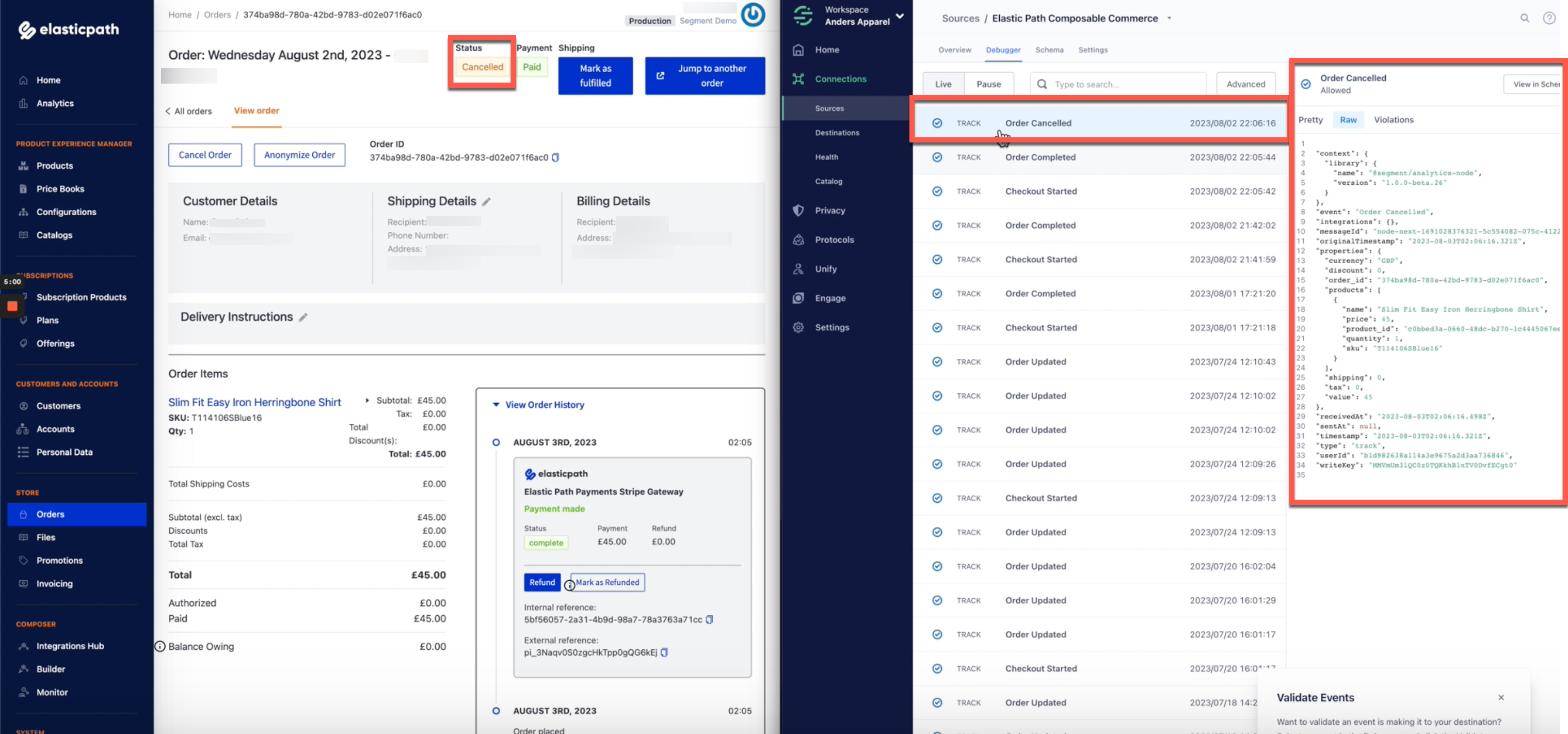This screenshot has height=734, width=1568.
Task: Select the Catalog icon in sidebar
Action: (x=828, y=181)
